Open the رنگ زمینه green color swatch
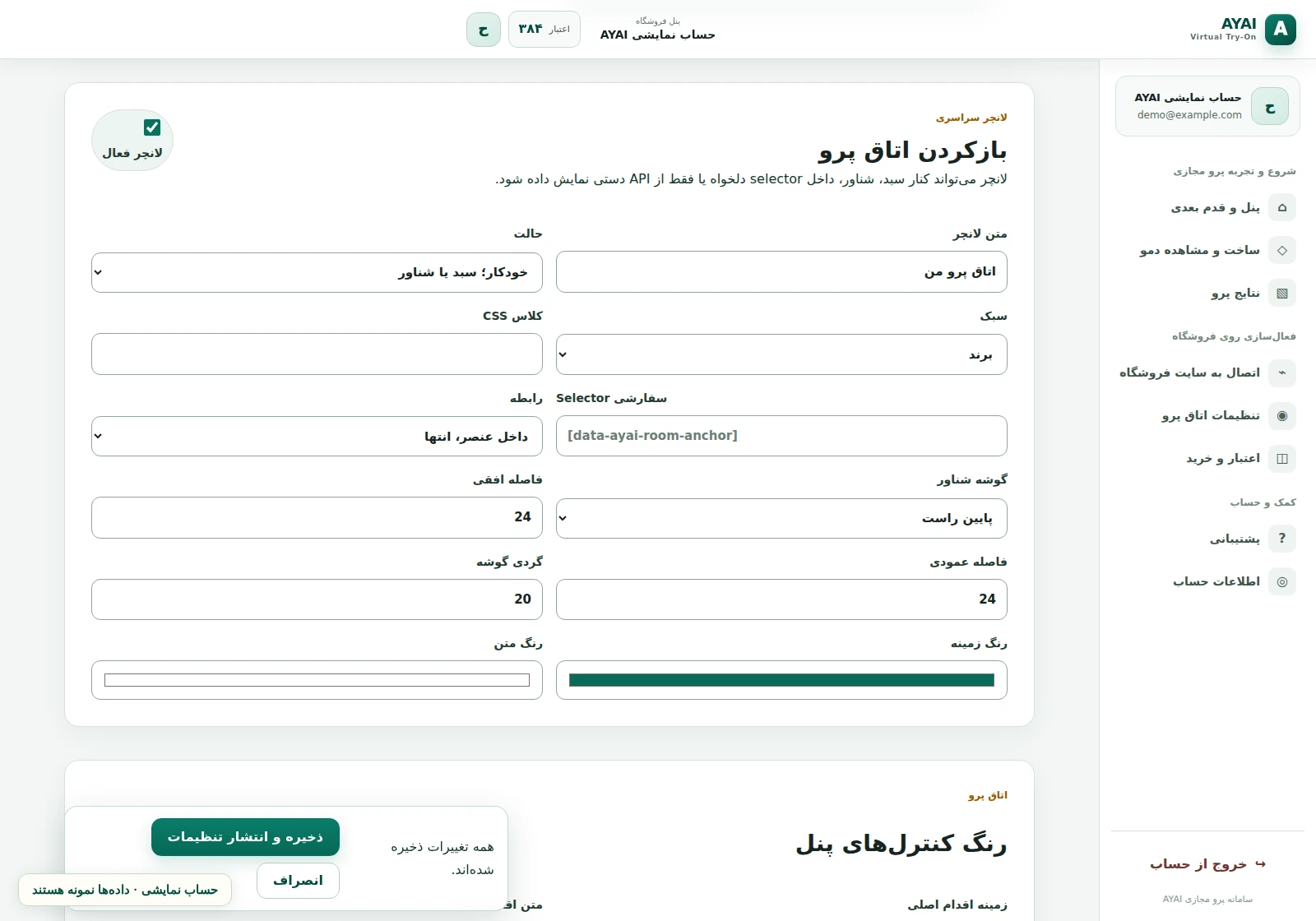 tap(781, 680)
